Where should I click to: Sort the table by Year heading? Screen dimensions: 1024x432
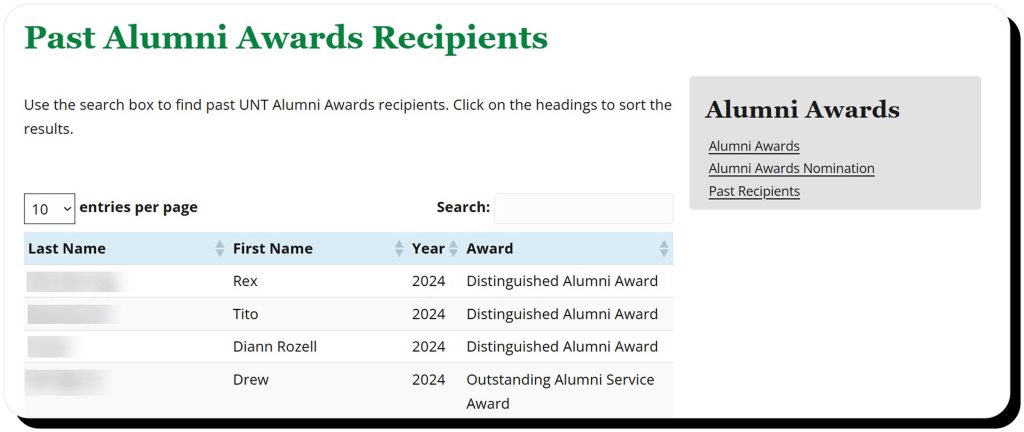pyautogui.click(x=428, y=249)
